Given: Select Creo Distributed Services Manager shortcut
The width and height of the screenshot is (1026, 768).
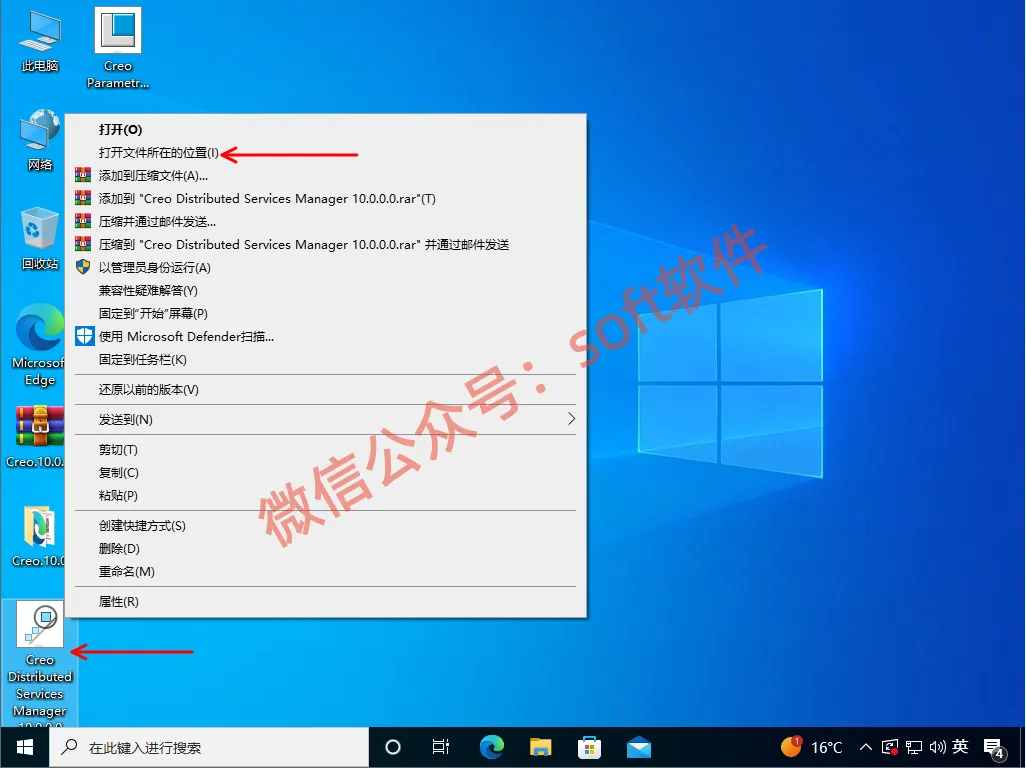Looking at the screenshot, I should coord(40,663).
